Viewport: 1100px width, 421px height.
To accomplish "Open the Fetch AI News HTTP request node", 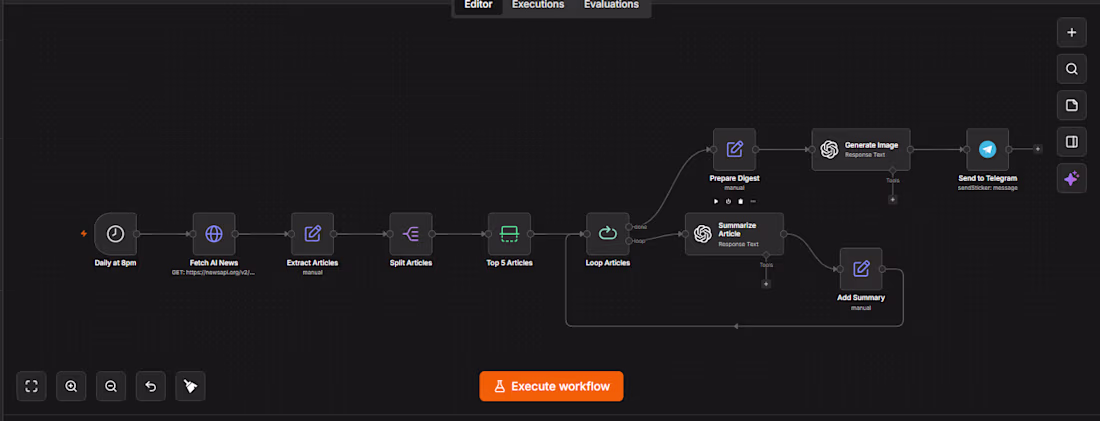I will tap(214, 234).
